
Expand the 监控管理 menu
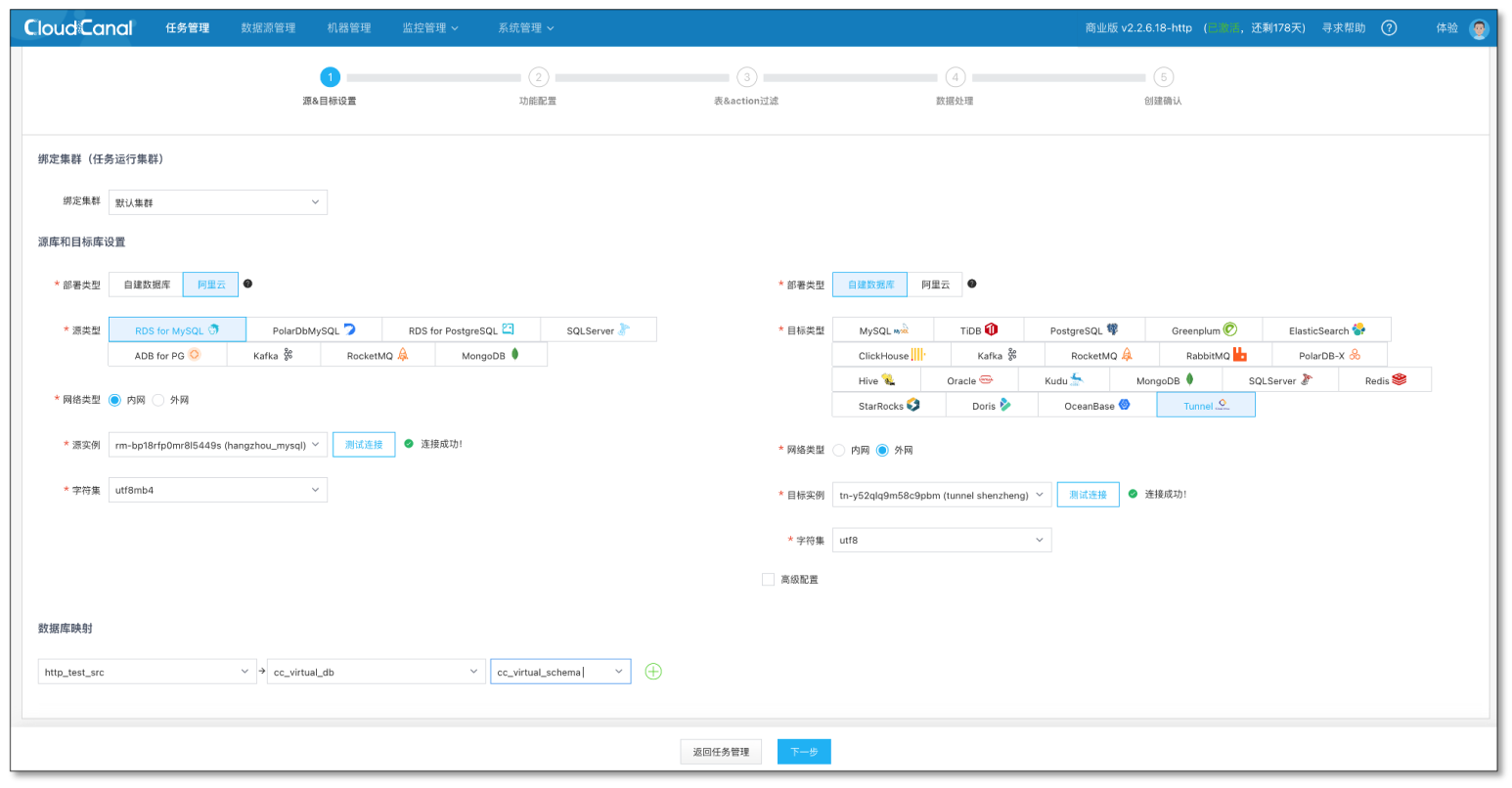(430, 28)
